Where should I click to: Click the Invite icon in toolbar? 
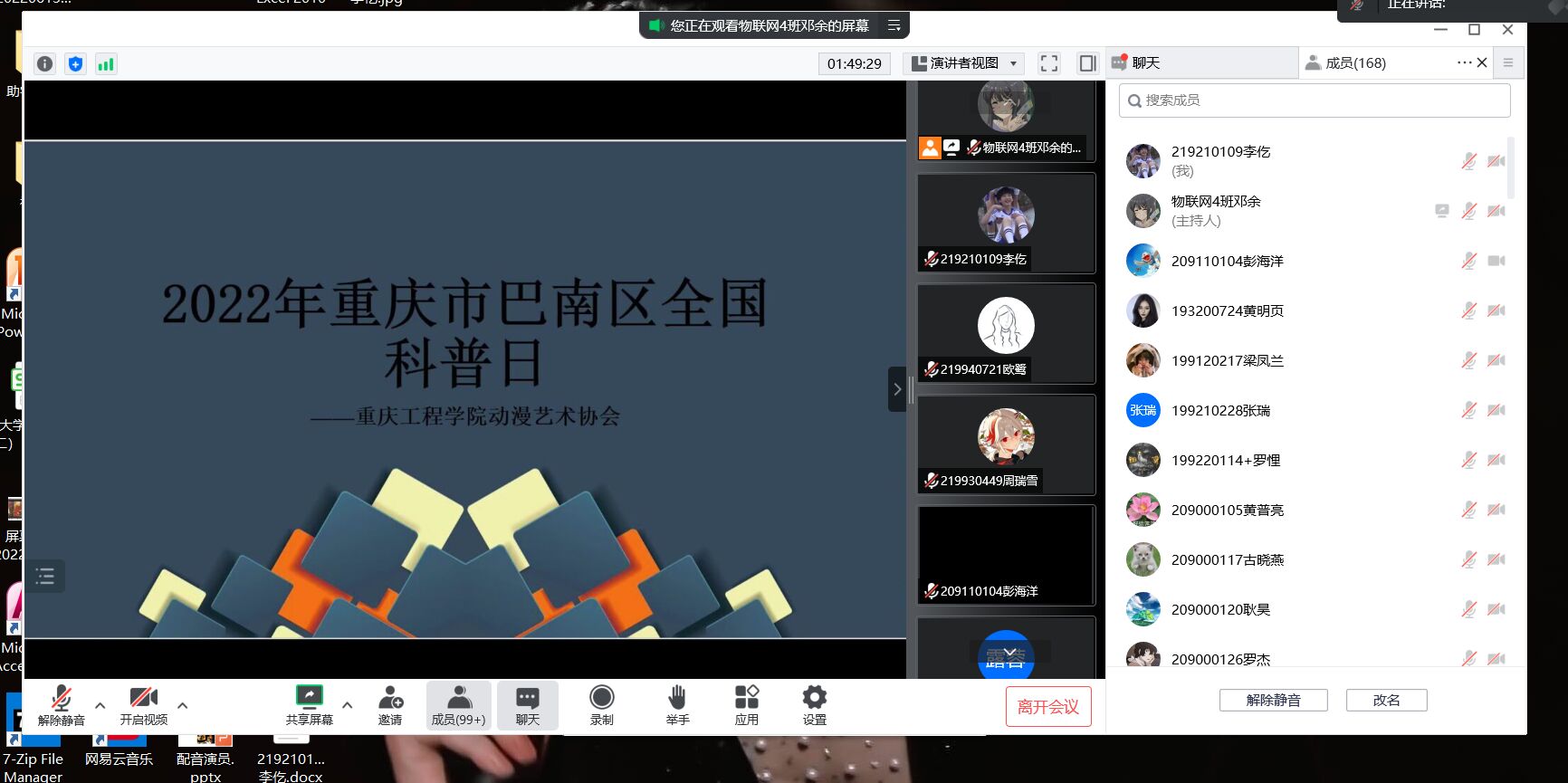click(390, 705)
